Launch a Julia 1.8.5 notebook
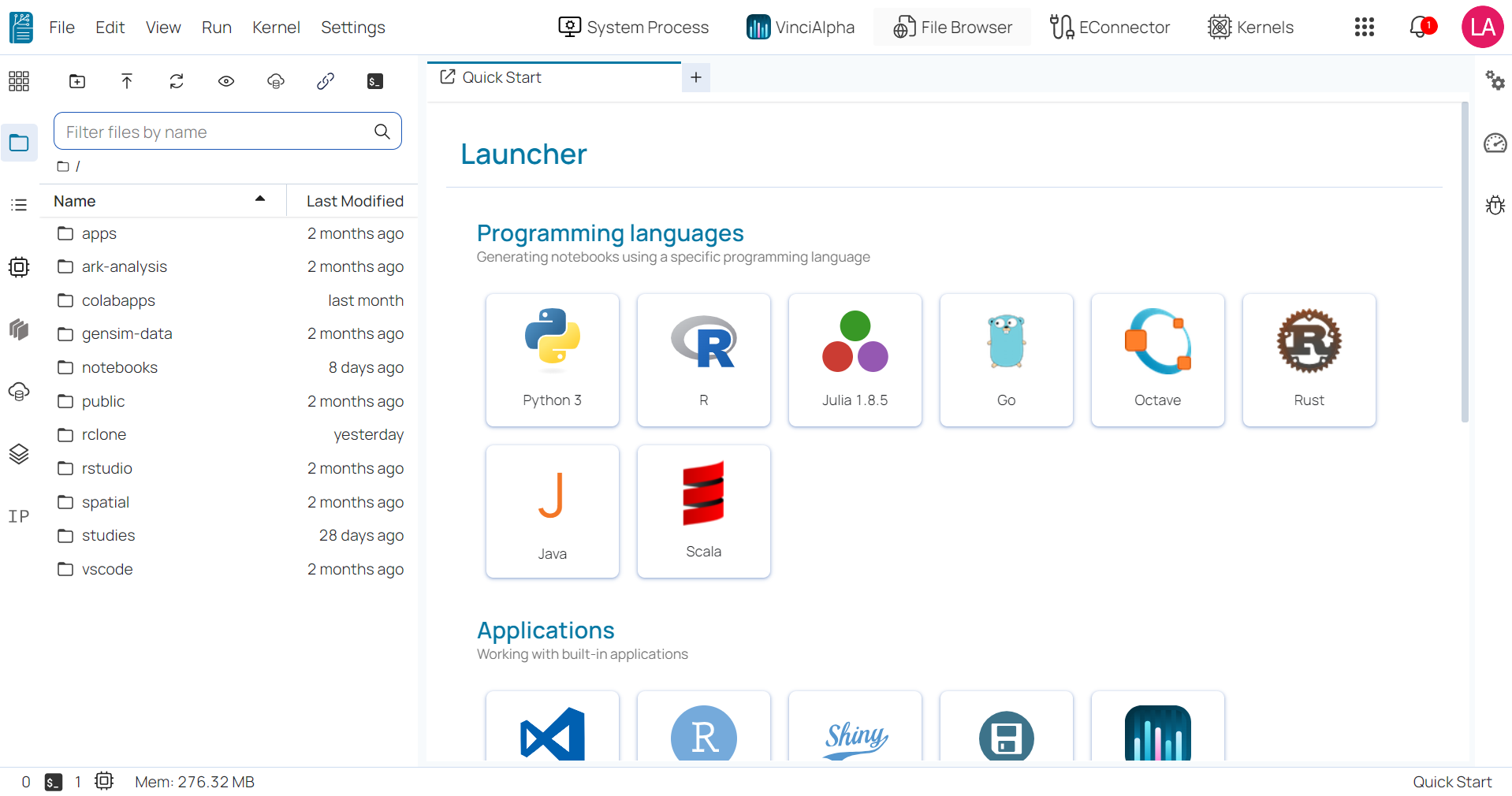Screen dimensions: 1512x796 pos(855,360)
